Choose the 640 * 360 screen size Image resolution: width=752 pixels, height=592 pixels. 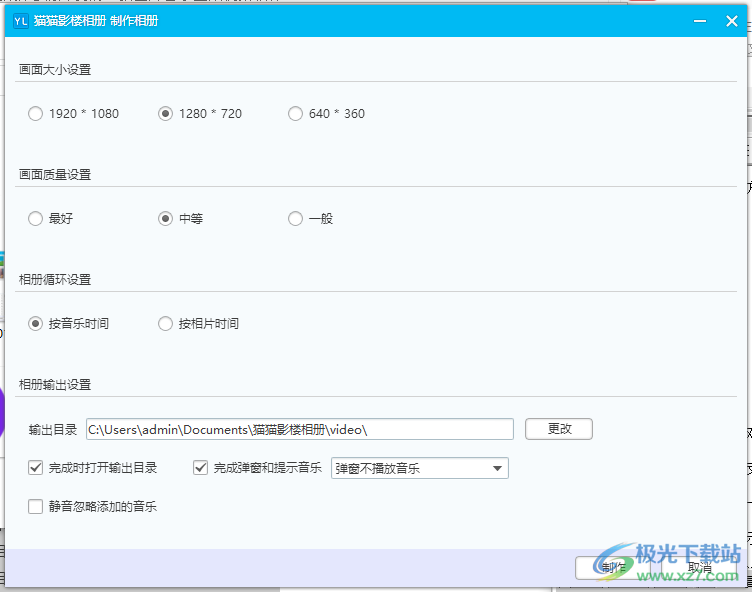[296, 114]
